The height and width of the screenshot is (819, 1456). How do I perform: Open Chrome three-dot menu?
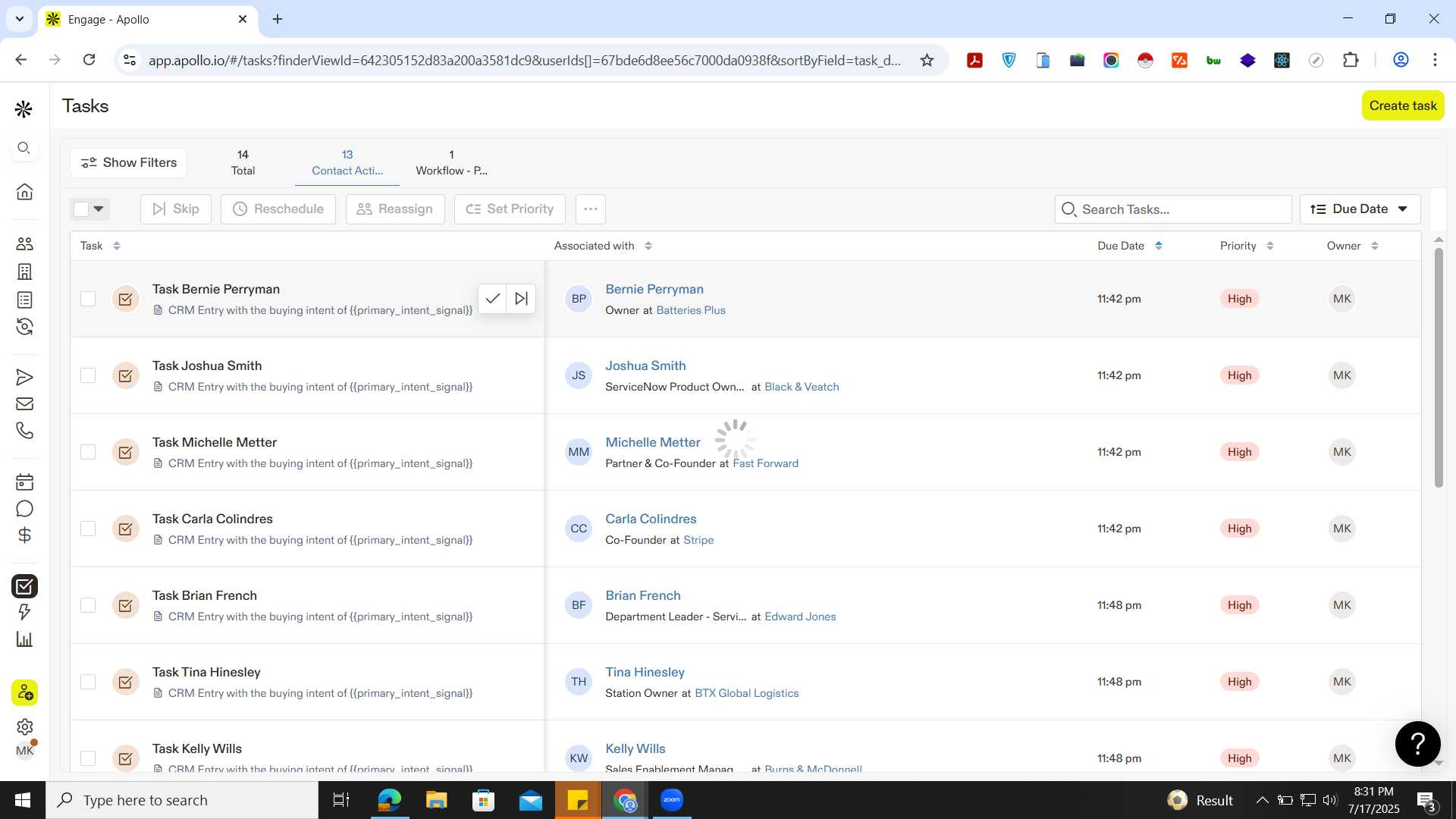pos(1435,60)
